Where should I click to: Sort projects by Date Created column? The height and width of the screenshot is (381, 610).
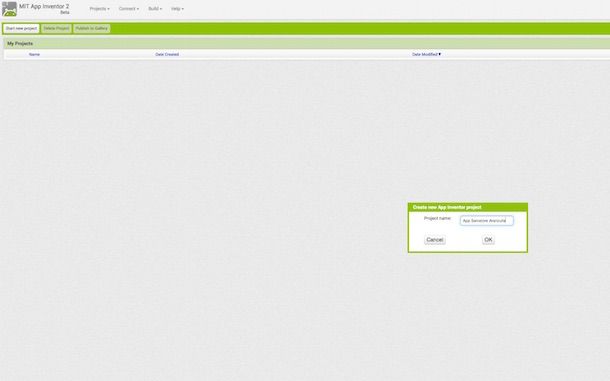tap(167, 54)
